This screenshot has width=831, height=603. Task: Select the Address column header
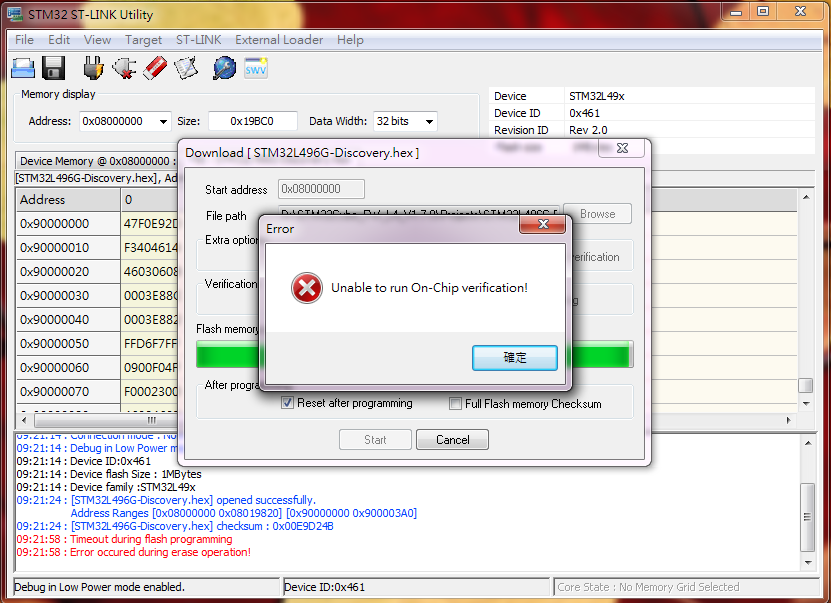[x=68, y=200]
